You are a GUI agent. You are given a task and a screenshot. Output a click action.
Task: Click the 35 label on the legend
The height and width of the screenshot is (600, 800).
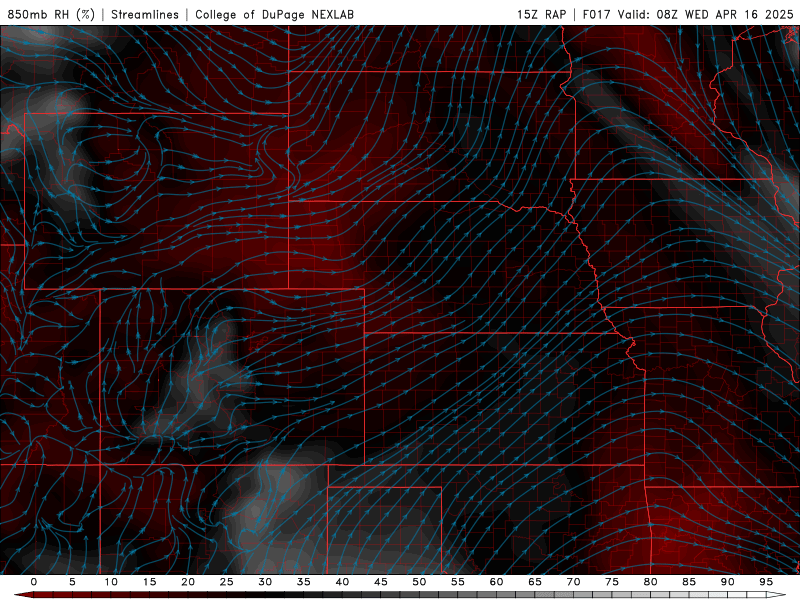click(x=304, y=582)
